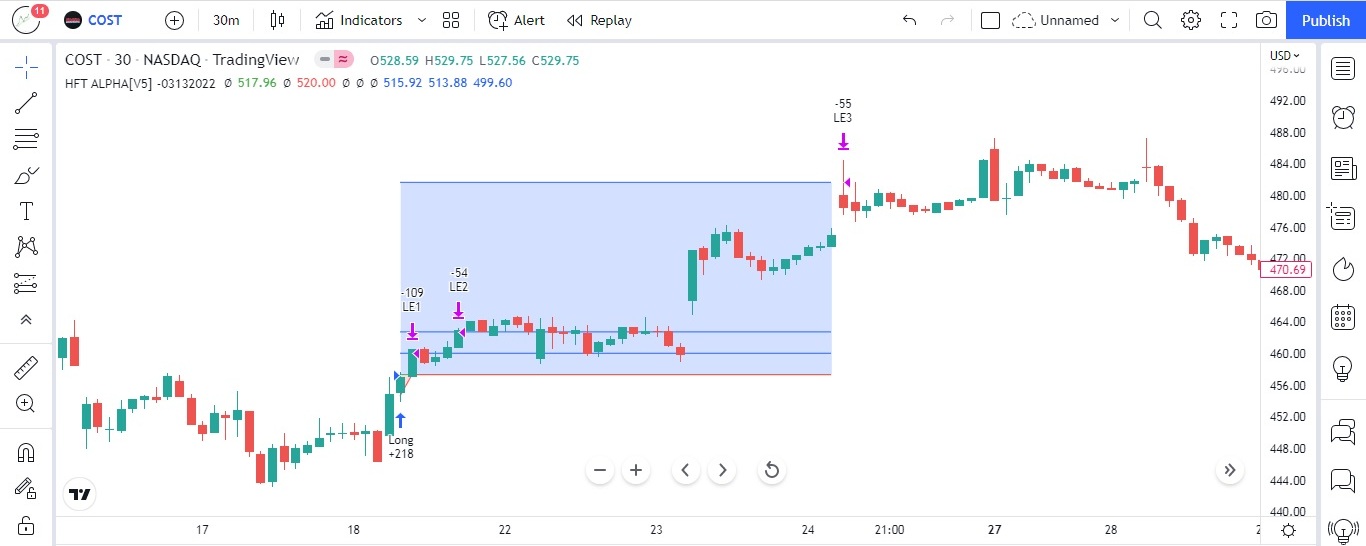Image resolution: width=1366 pixels, height=546 pixels.
Task: Open the watchlist panel icon
Action: [1343, 68]
